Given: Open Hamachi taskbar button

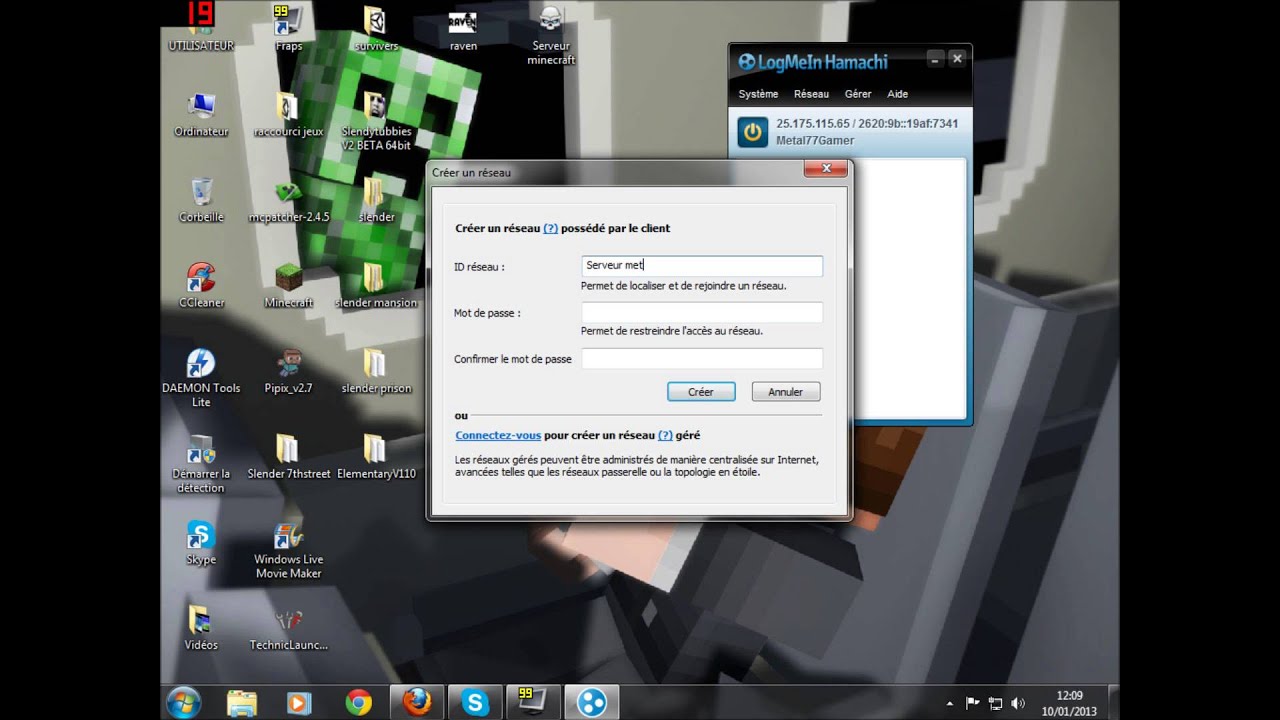Looking at the screenshot, I should click(592, 703).
